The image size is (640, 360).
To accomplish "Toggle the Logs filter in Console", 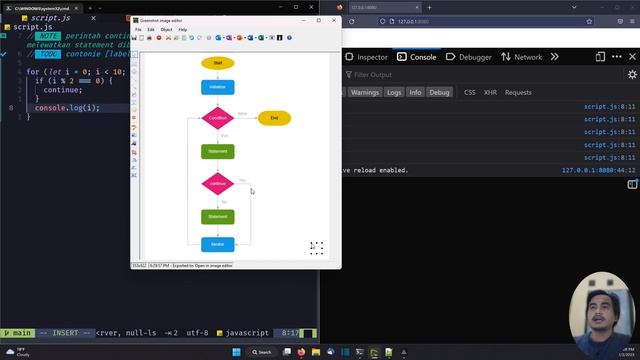I will point(394,93).
